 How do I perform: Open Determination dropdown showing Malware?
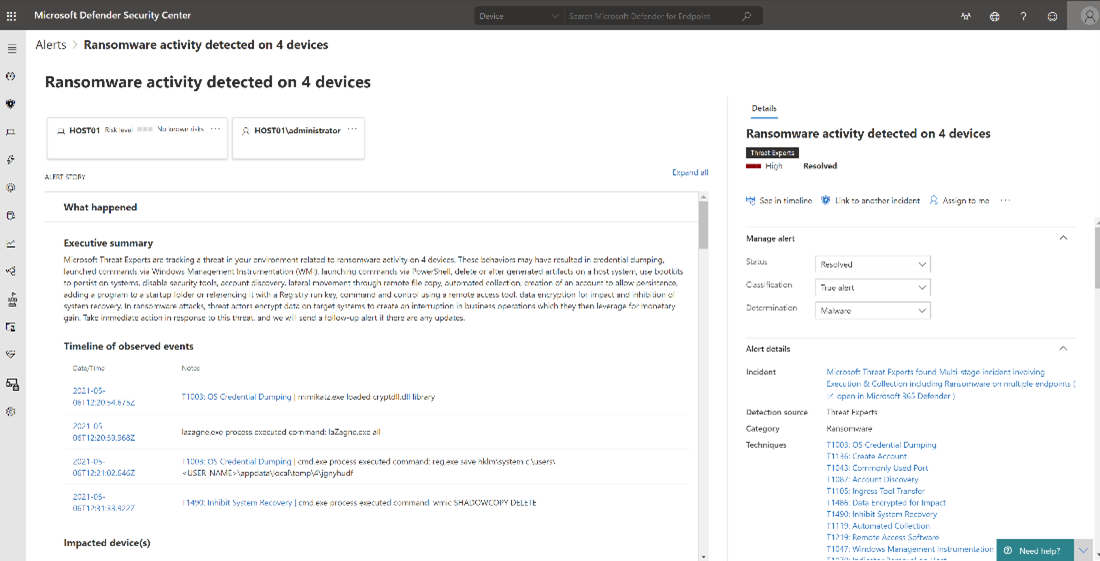click(x=873, y=311)
